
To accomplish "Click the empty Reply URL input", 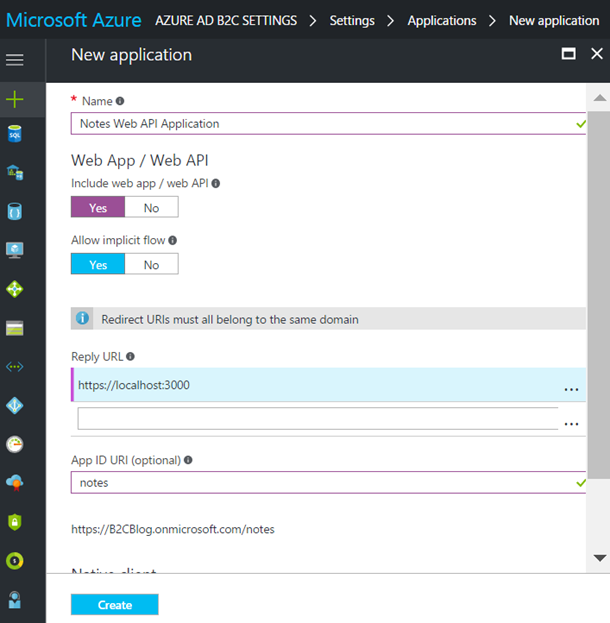I will point(318,418).
